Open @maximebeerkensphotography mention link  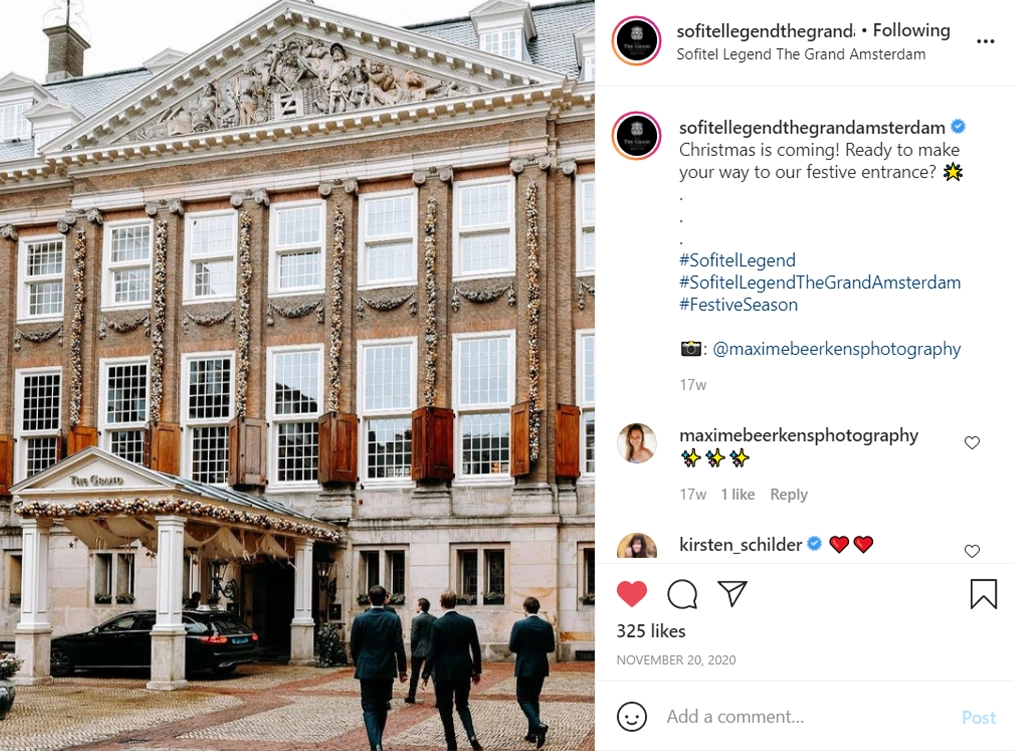pyautogui.click(x=837, y=349)
